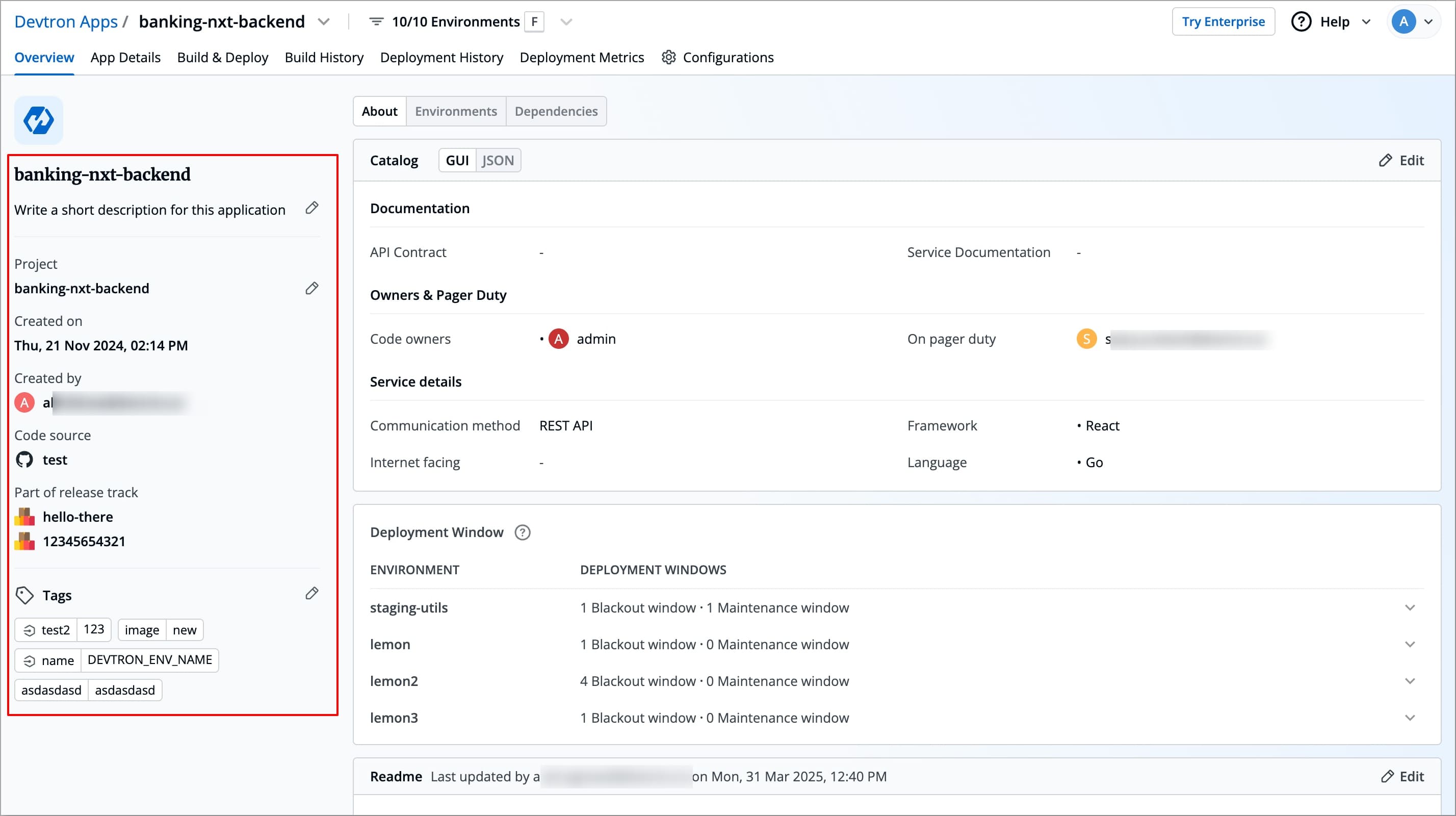
Task: Click the environments filter icon
Action: pyautogui.click(x=376, y=21)
